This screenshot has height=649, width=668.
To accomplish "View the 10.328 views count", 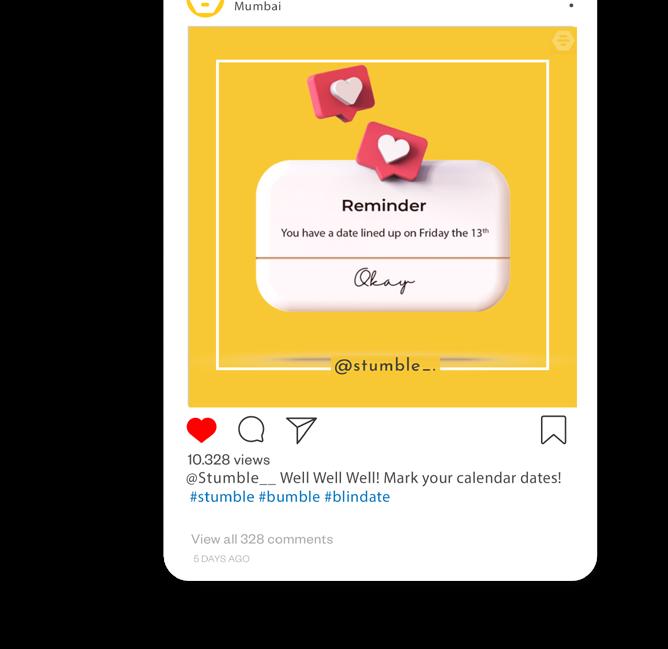I will coord(228,459).
